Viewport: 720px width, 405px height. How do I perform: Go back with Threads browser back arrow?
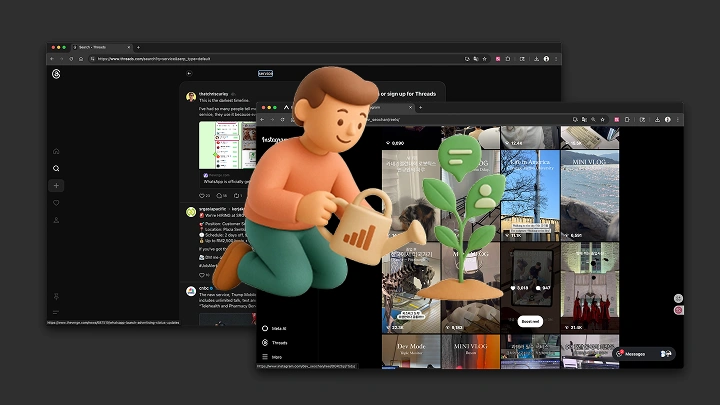tap(51, 59)
